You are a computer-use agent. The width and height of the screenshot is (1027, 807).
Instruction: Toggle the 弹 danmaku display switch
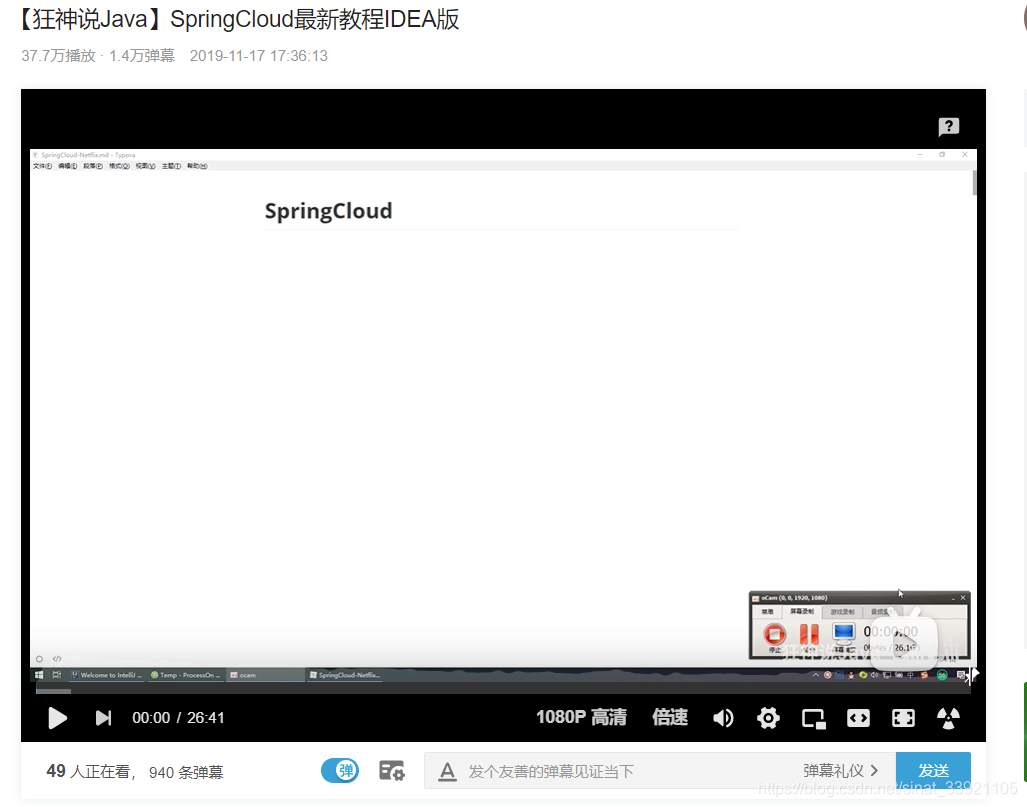(340, 770)
